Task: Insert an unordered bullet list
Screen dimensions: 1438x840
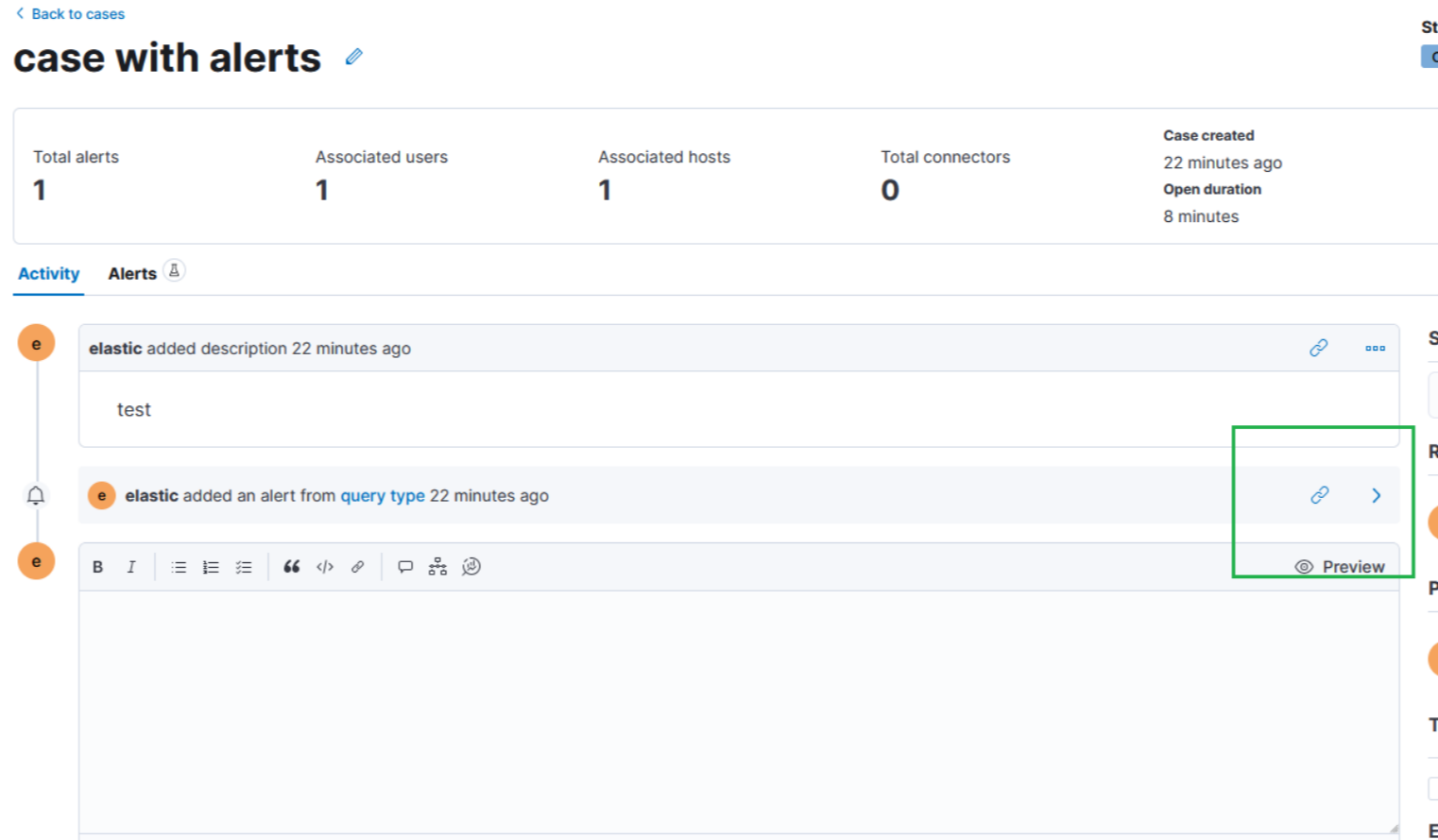Action: point(179,567)
